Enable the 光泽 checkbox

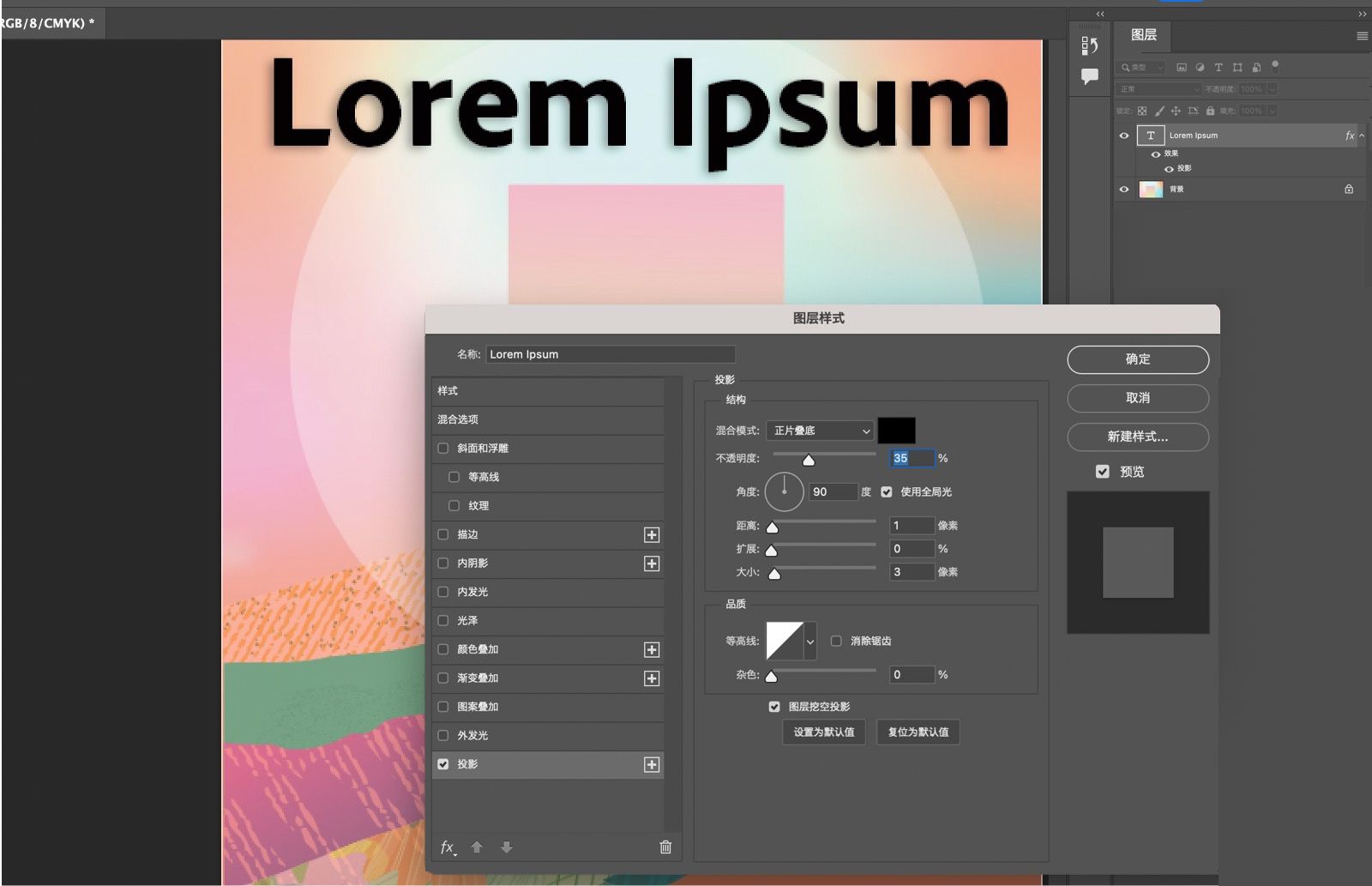(x=443, y=620)
